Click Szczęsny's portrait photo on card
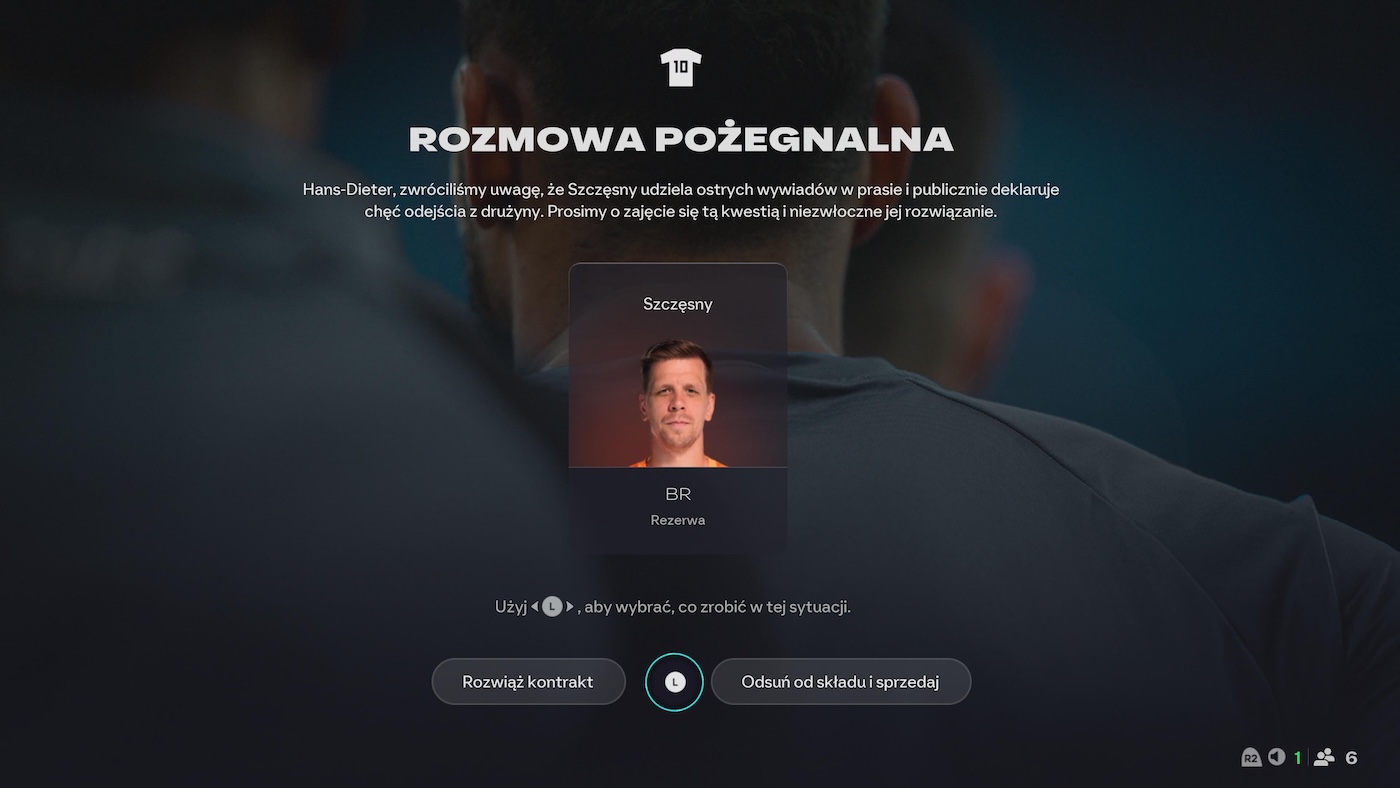Screen dimensions: 1400x788 click(x=678, y=403)
